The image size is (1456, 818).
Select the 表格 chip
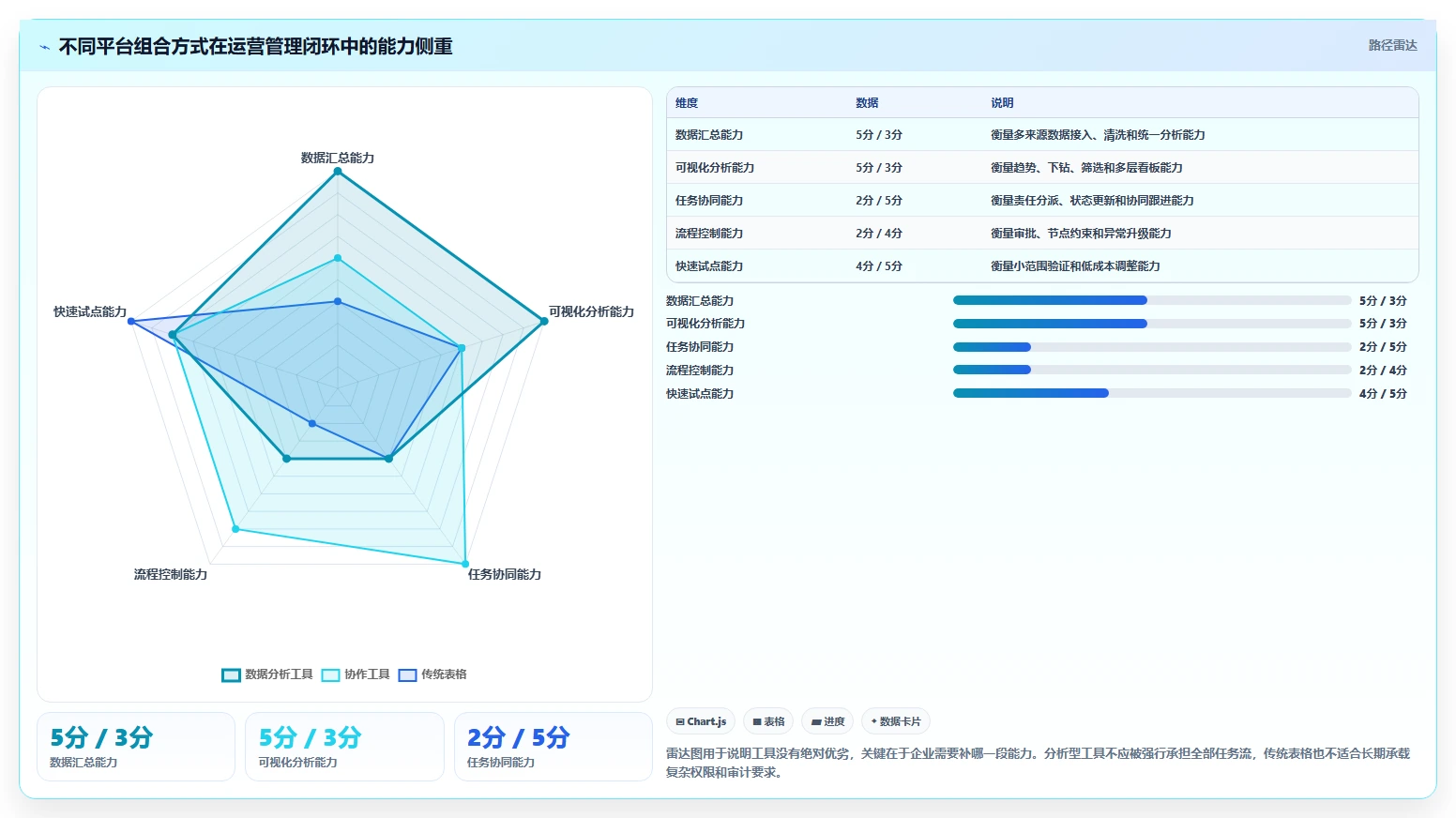(x=768, y=721)
